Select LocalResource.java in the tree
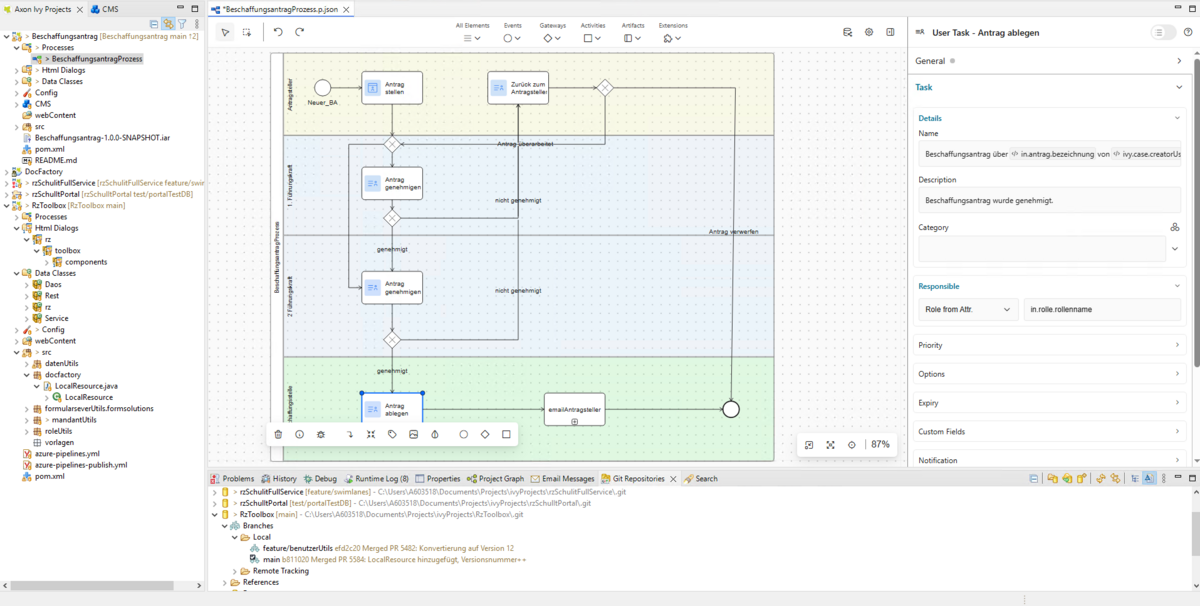Screen dimensions: 1200x606 (86, 386)
